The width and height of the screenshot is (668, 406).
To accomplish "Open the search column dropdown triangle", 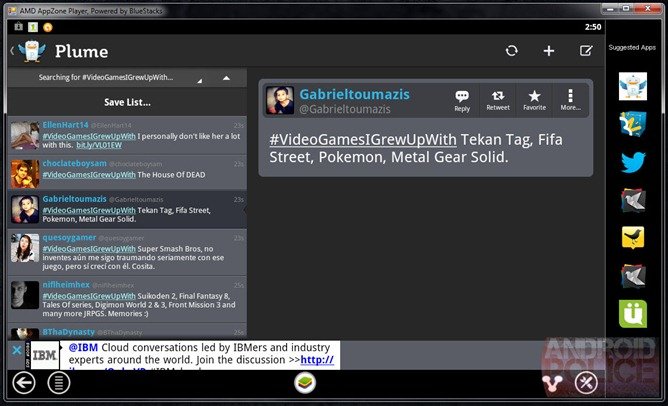I will pos(199,81).
